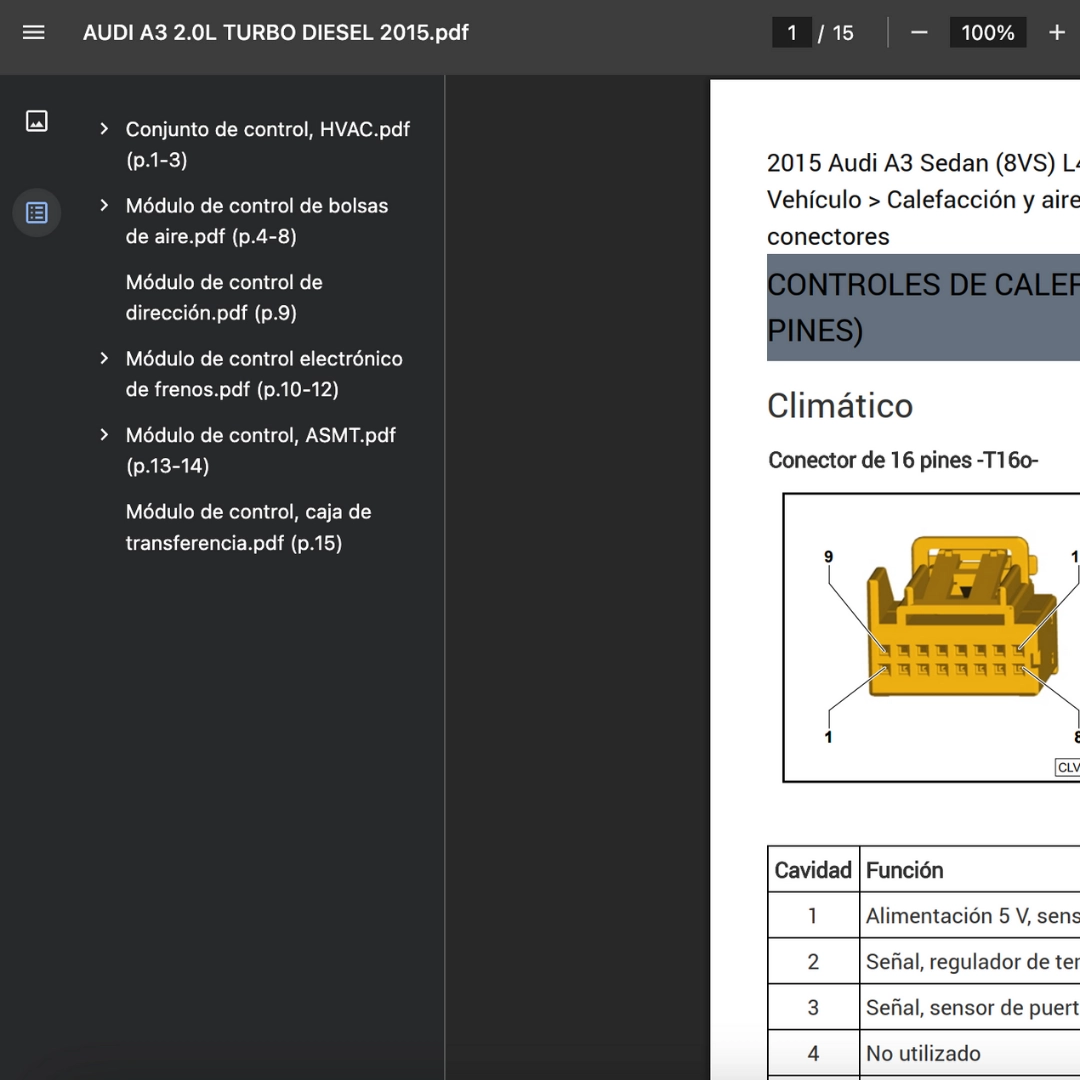
Task: Click the 100% zoom level field
Action: [x=987, y=33]
